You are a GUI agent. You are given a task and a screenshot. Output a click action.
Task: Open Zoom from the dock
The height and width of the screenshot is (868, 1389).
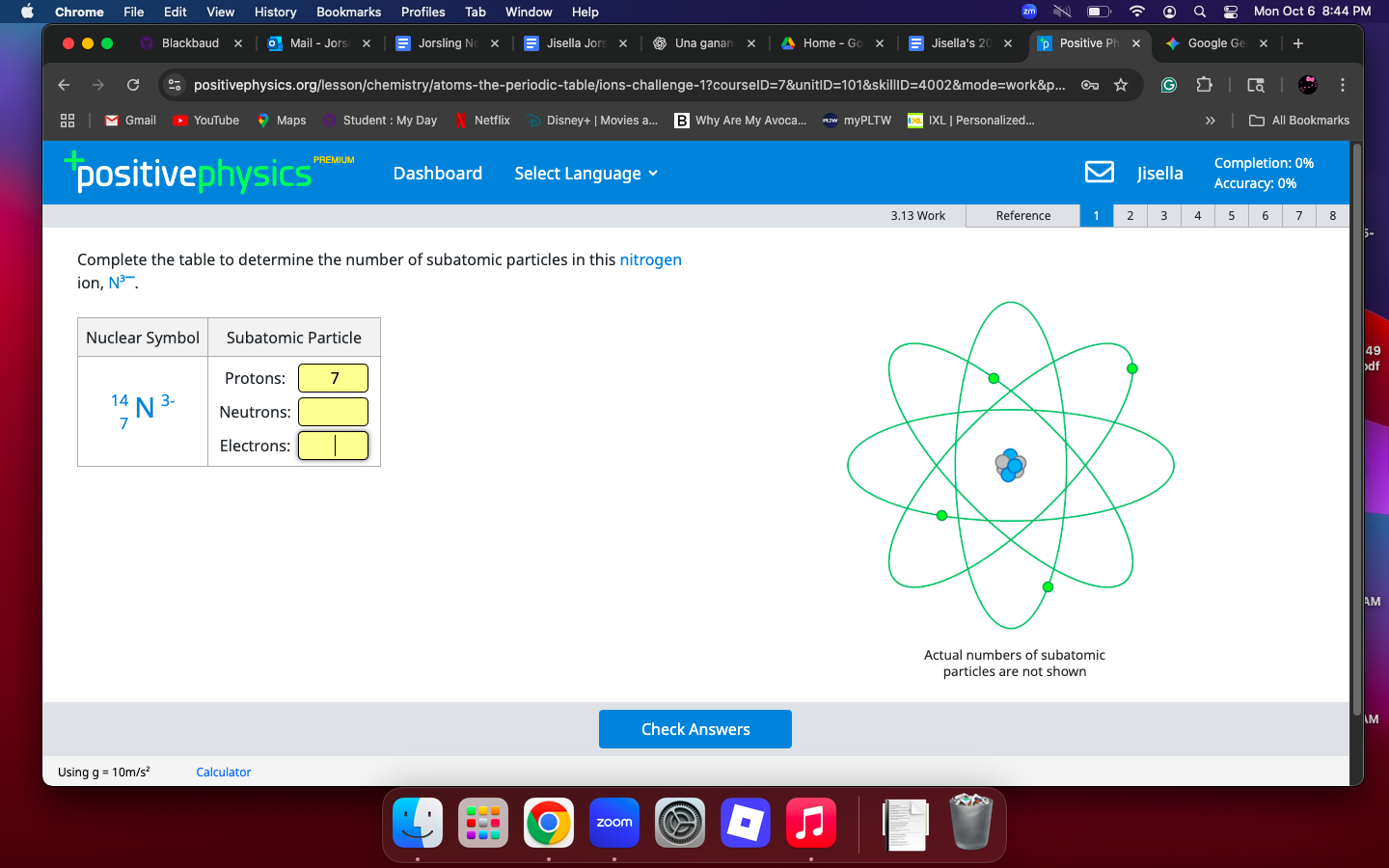point(613,824)
